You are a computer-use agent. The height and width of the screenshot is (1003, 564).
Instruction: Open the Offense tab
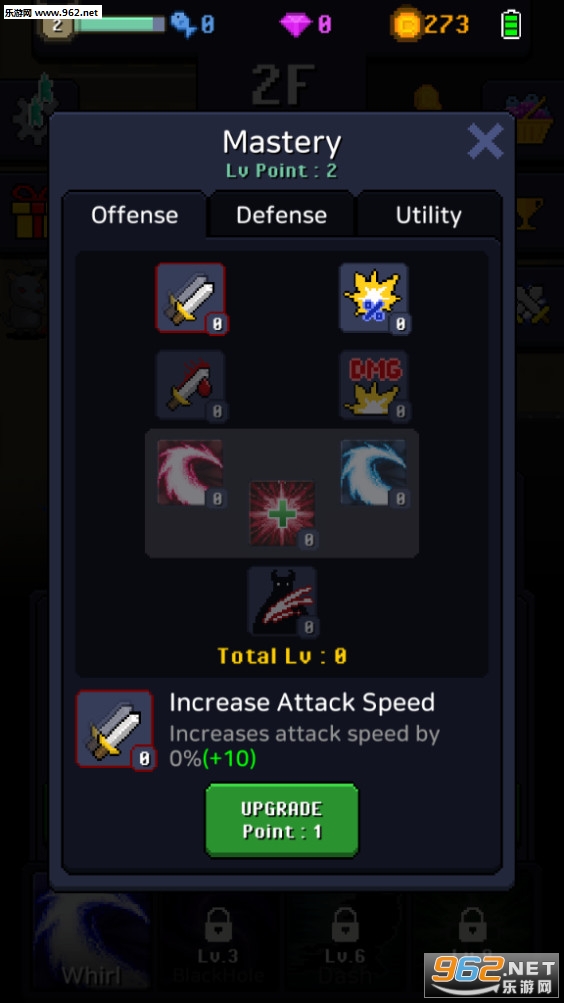134,215
